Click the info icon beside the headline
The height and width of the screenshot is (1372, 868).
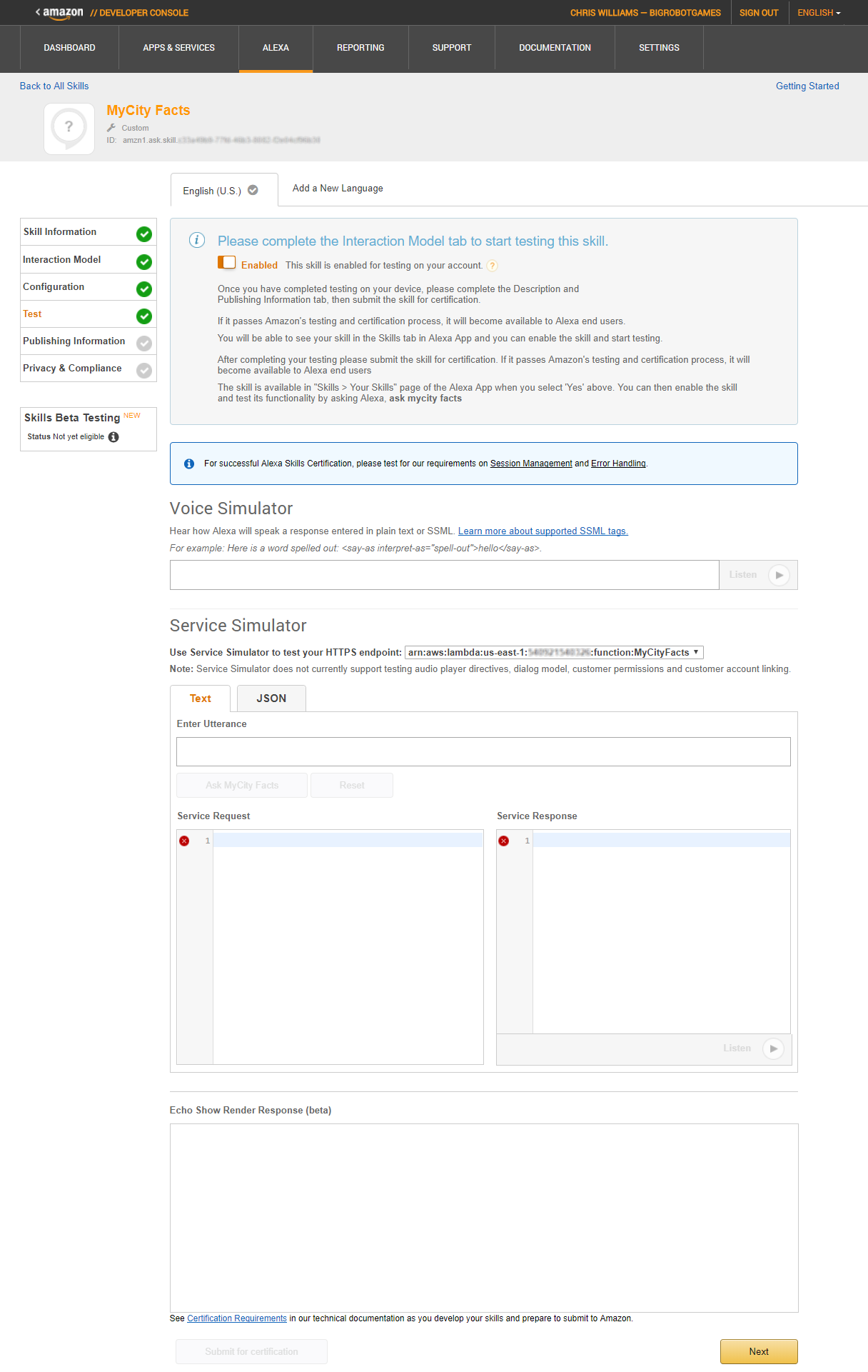[x=197, y=240]
